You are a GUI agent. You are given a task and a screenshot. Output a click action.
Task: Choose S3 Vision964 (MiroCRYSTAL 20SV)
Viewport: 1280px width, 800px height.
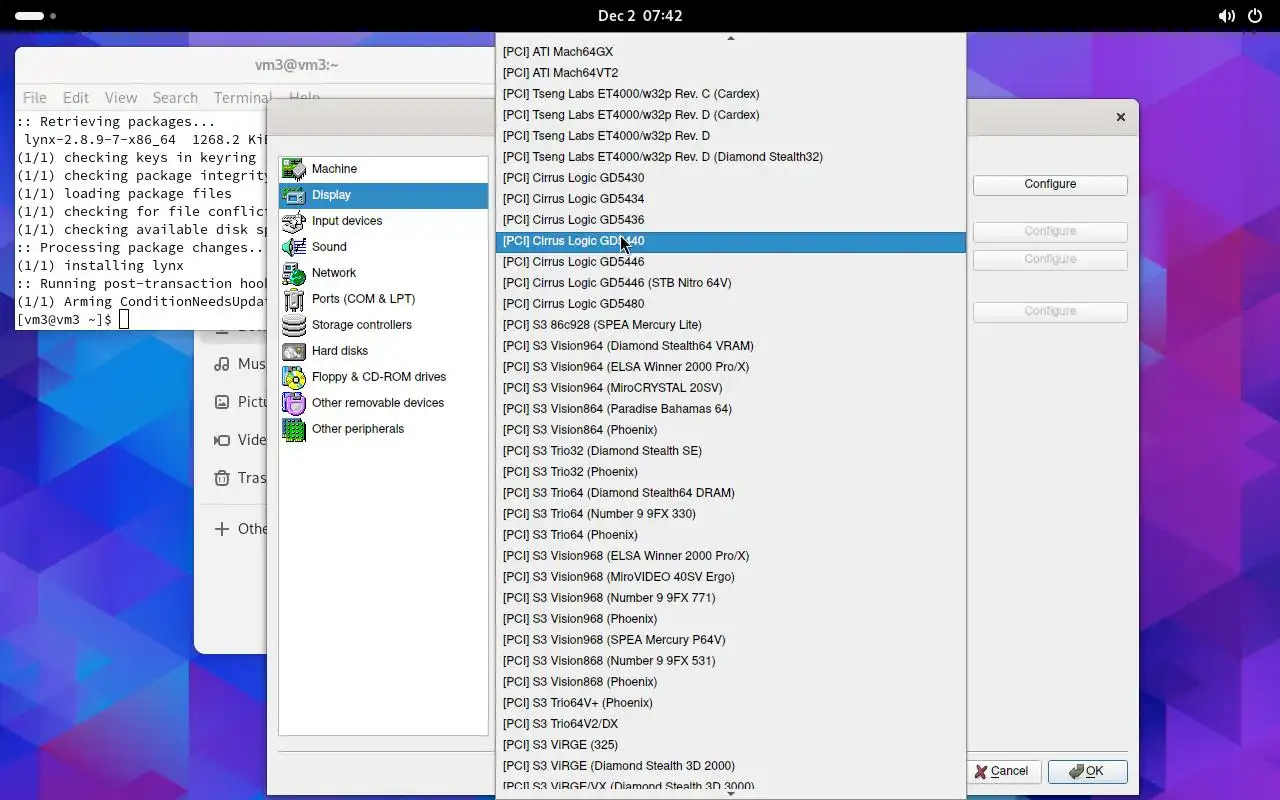click(x=731, y=388)
